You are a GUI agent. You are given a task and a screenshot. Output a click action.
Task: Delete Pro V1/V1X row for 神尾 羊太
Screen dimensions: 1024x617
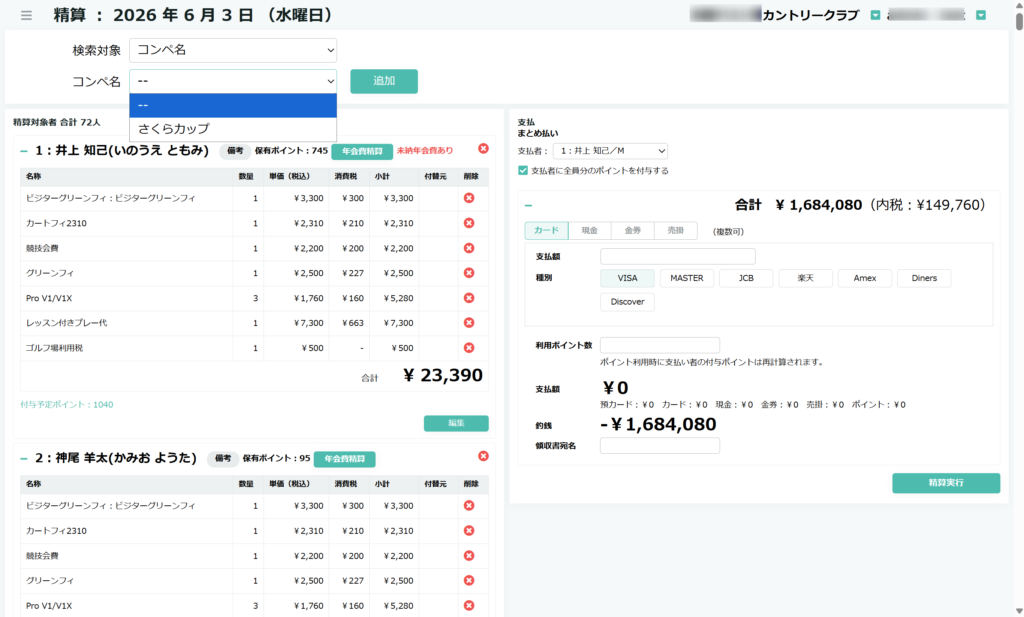(469, 605)
